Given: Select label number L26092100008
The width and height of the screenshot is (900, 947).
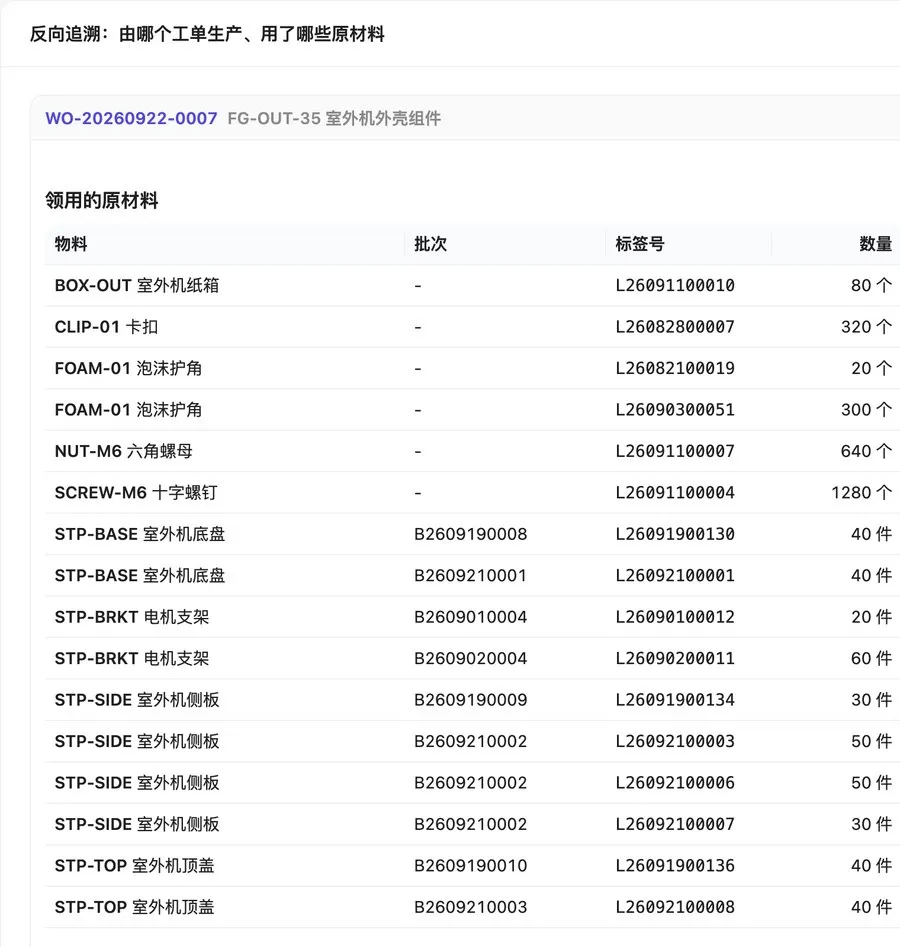Looking at the screenshot, I should pyautogui.click(x=675, y=907).
